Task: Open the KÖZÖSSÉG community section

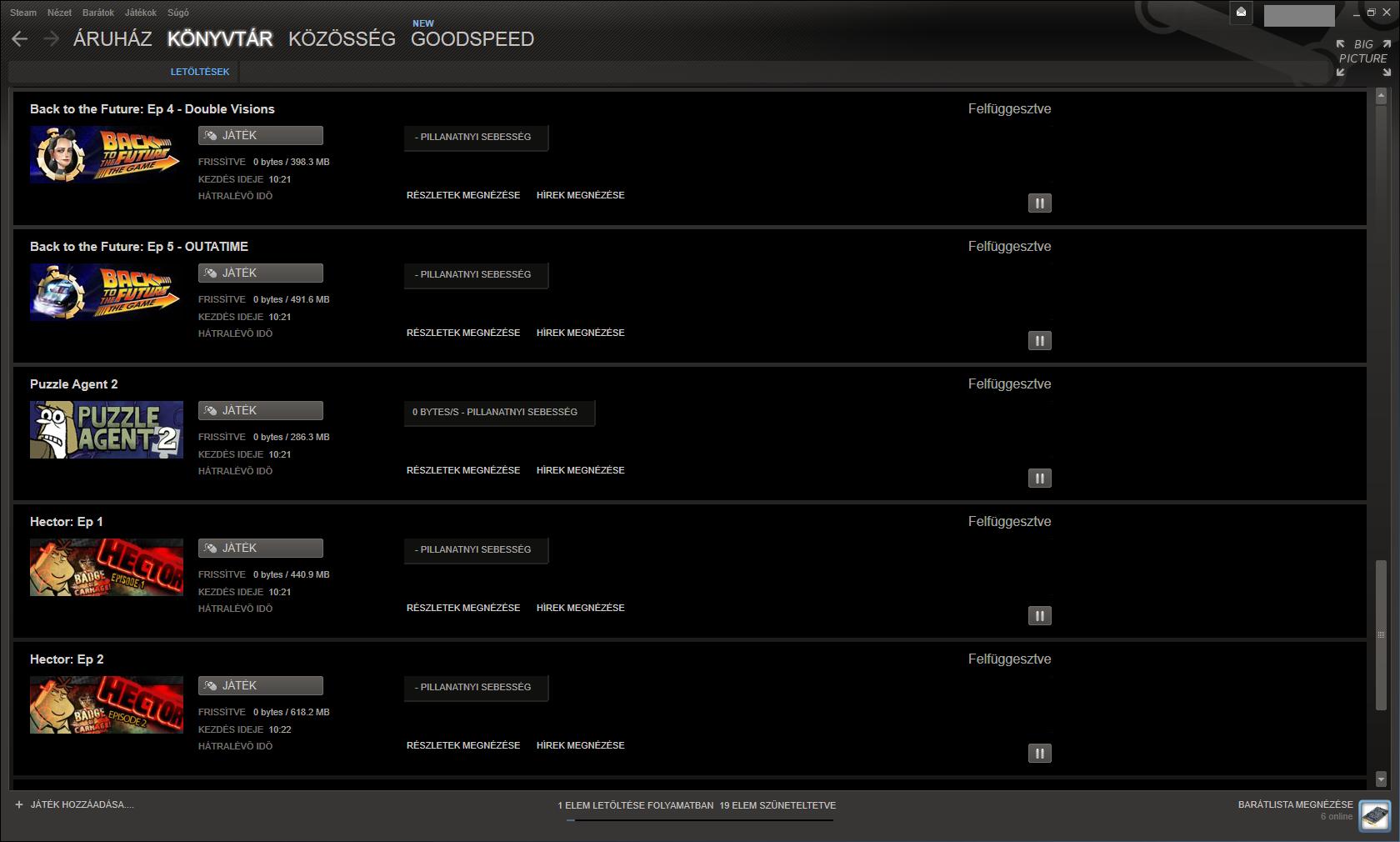Action: point(342,39)
